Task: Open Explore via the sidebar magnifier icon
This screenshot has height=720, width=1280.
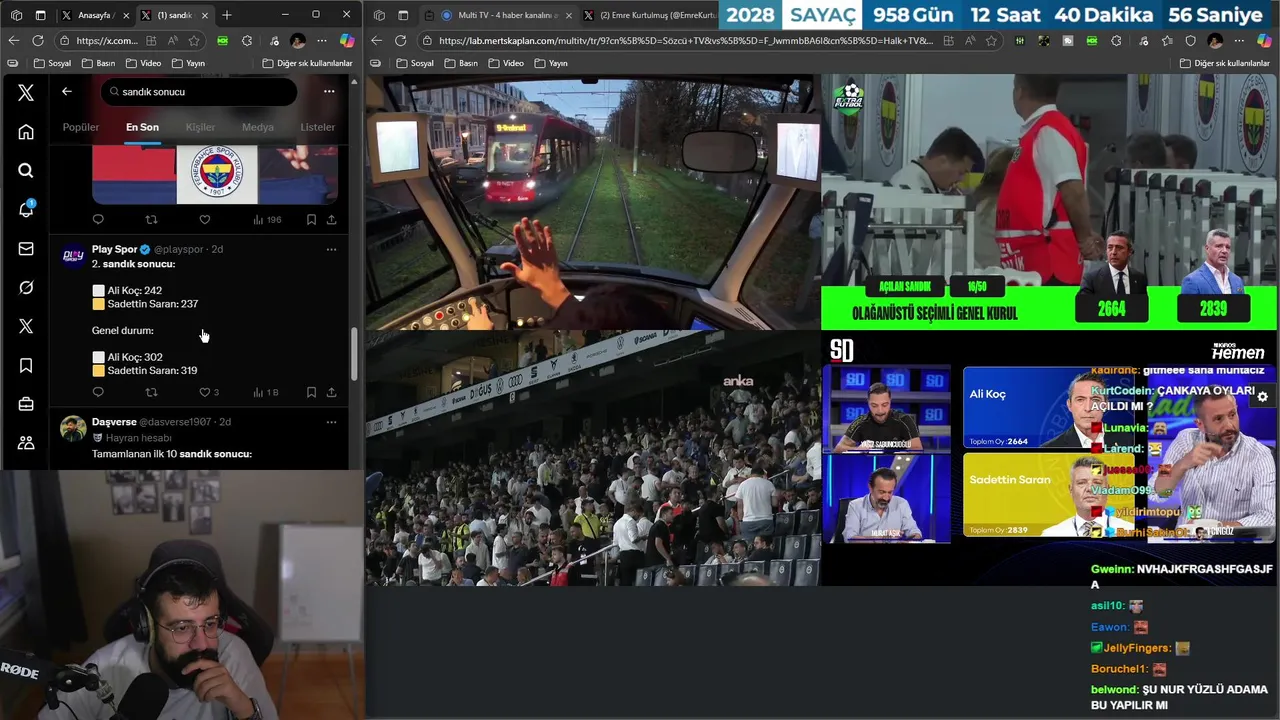Action: click(x=26, y=171)
